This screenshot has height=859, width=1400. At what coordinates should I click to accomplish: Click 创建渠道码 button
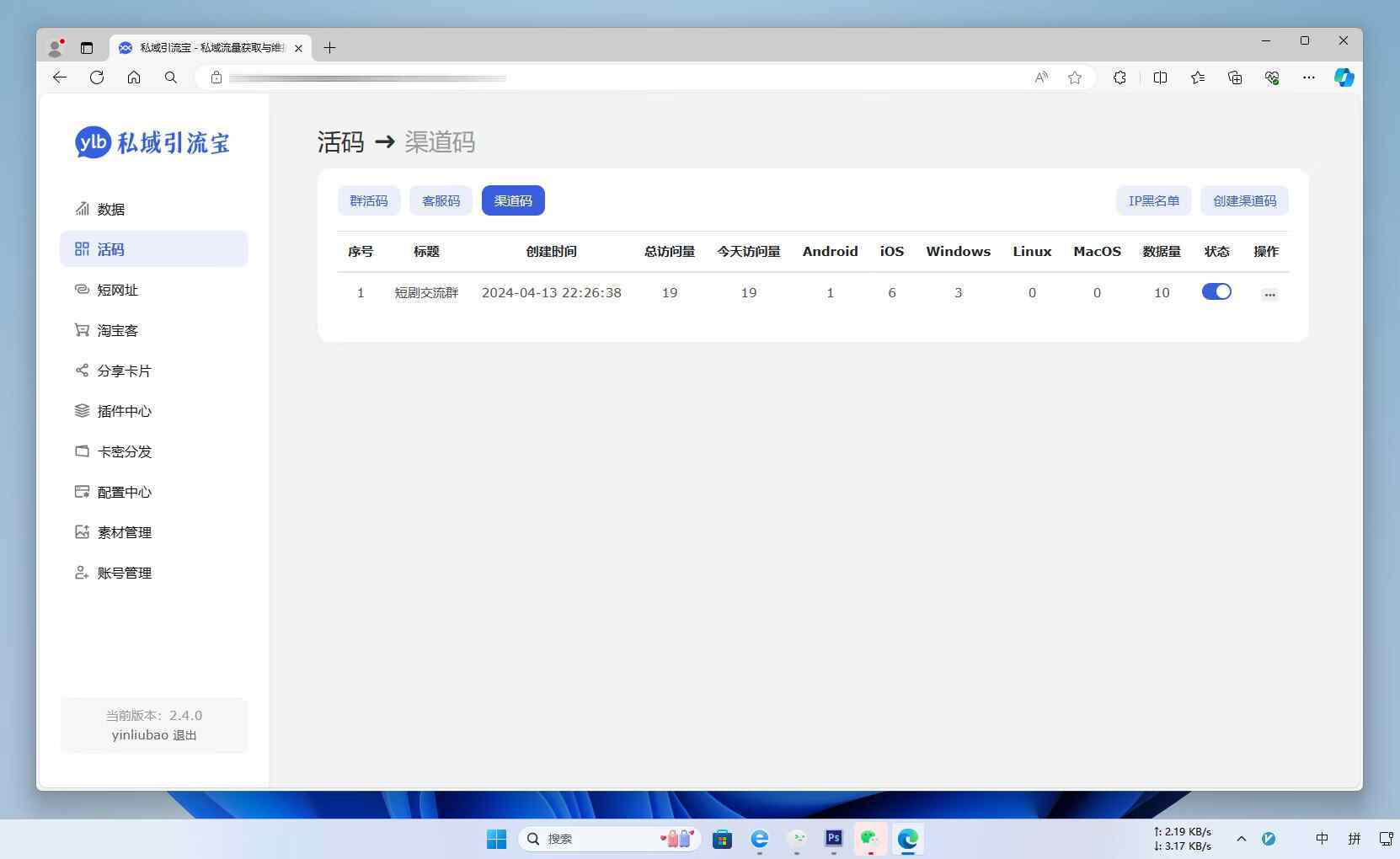click(x=1244, y=200)
